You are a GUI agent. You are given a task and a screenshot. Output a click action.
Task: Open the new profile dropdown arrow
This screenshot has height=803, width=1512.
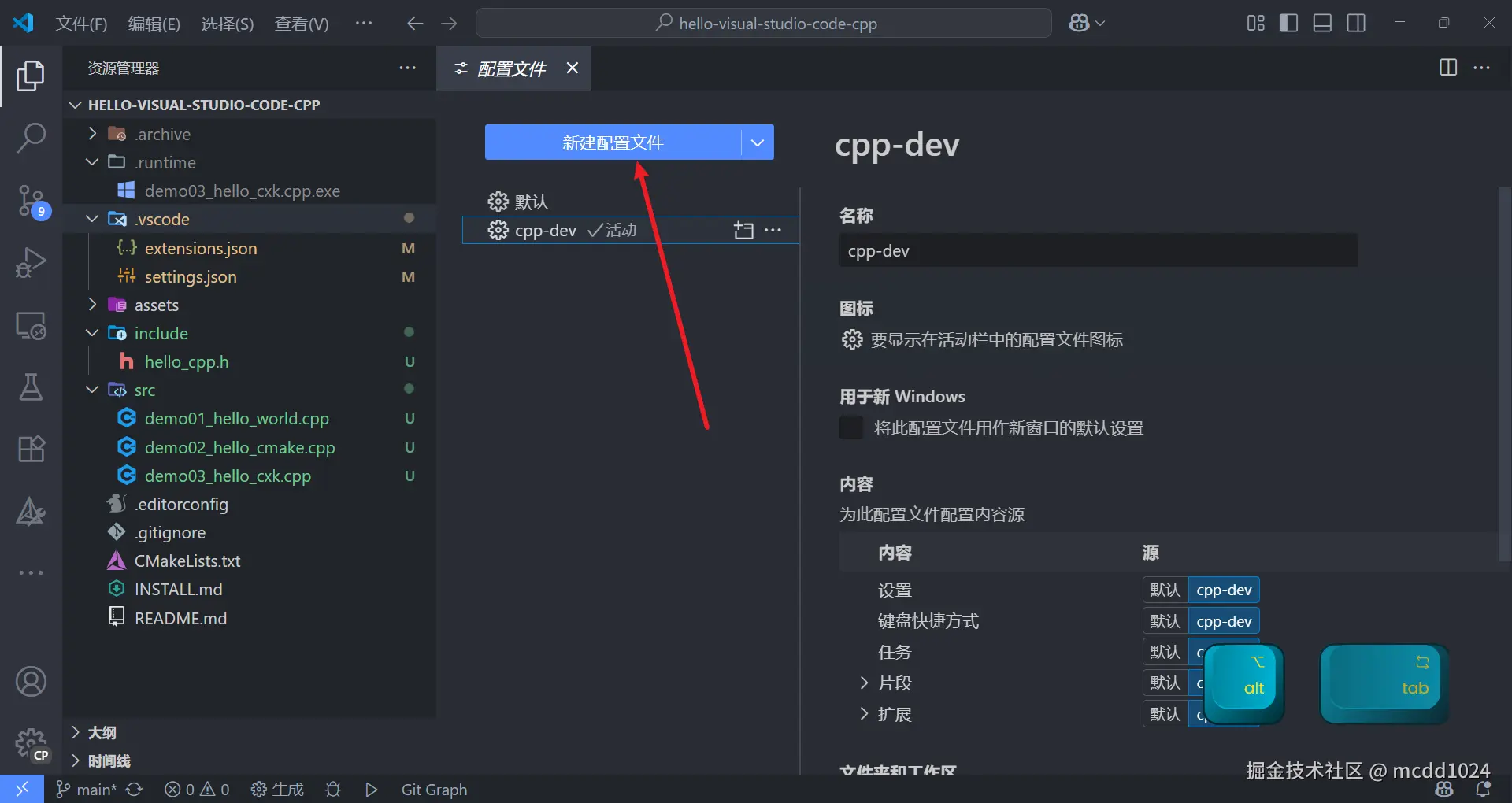[758, 142]
